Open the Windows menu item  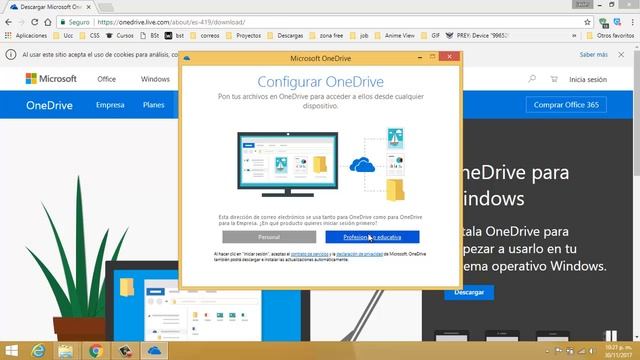click(x=155, y=79)
